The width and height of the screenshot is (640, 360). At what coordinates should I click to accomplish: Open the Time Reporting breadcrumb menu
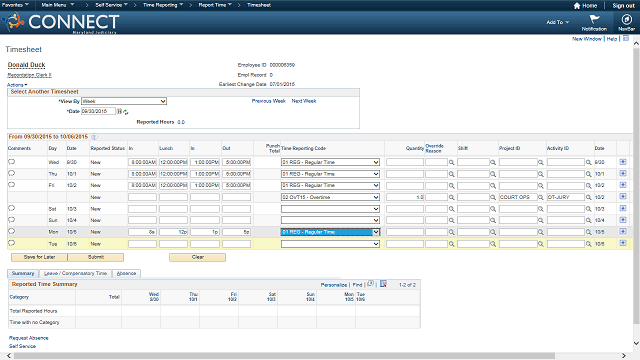(x=163, y=5)
